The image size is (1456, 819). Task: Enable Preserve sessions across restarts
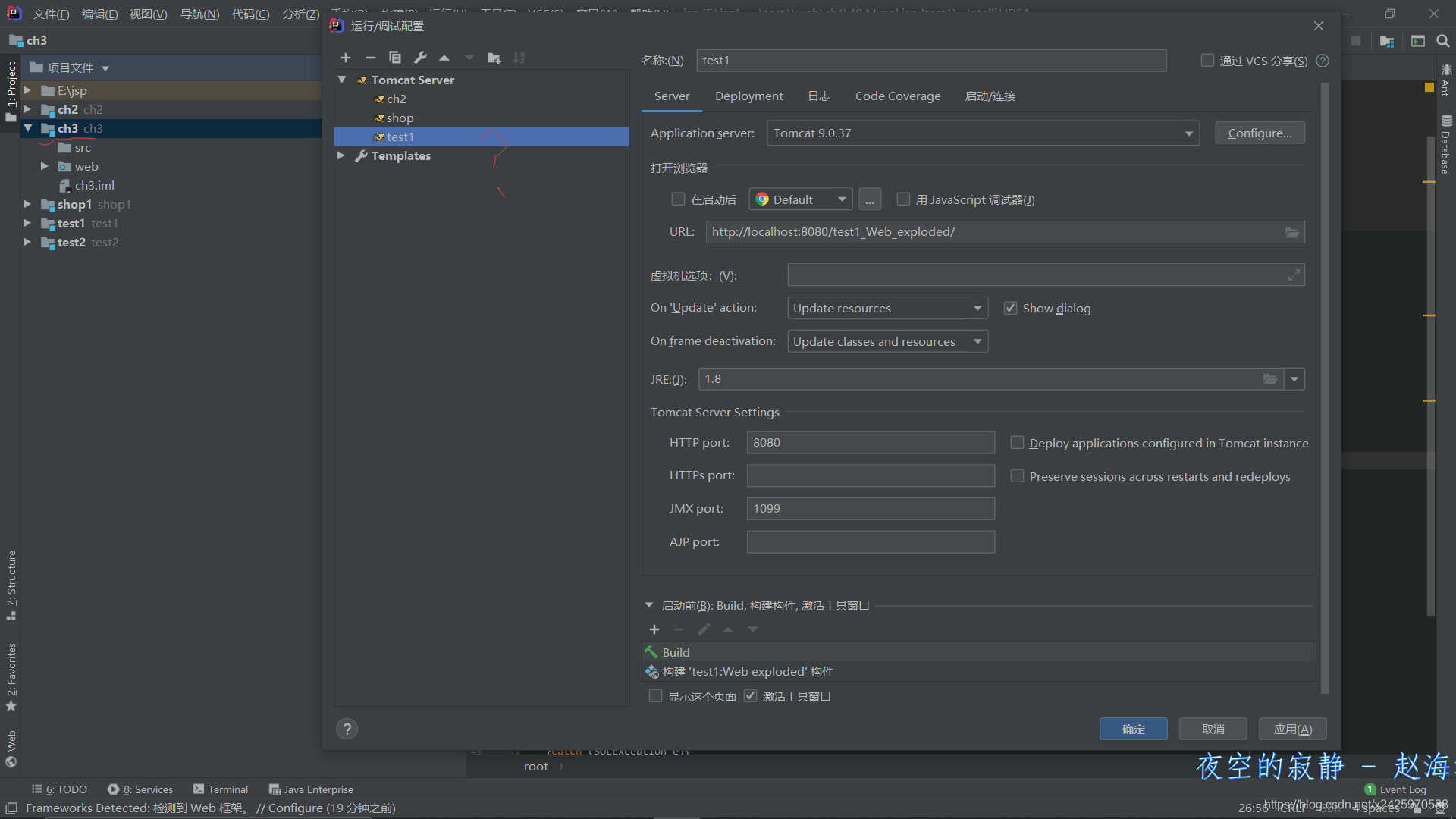(x=1017, y=476)
